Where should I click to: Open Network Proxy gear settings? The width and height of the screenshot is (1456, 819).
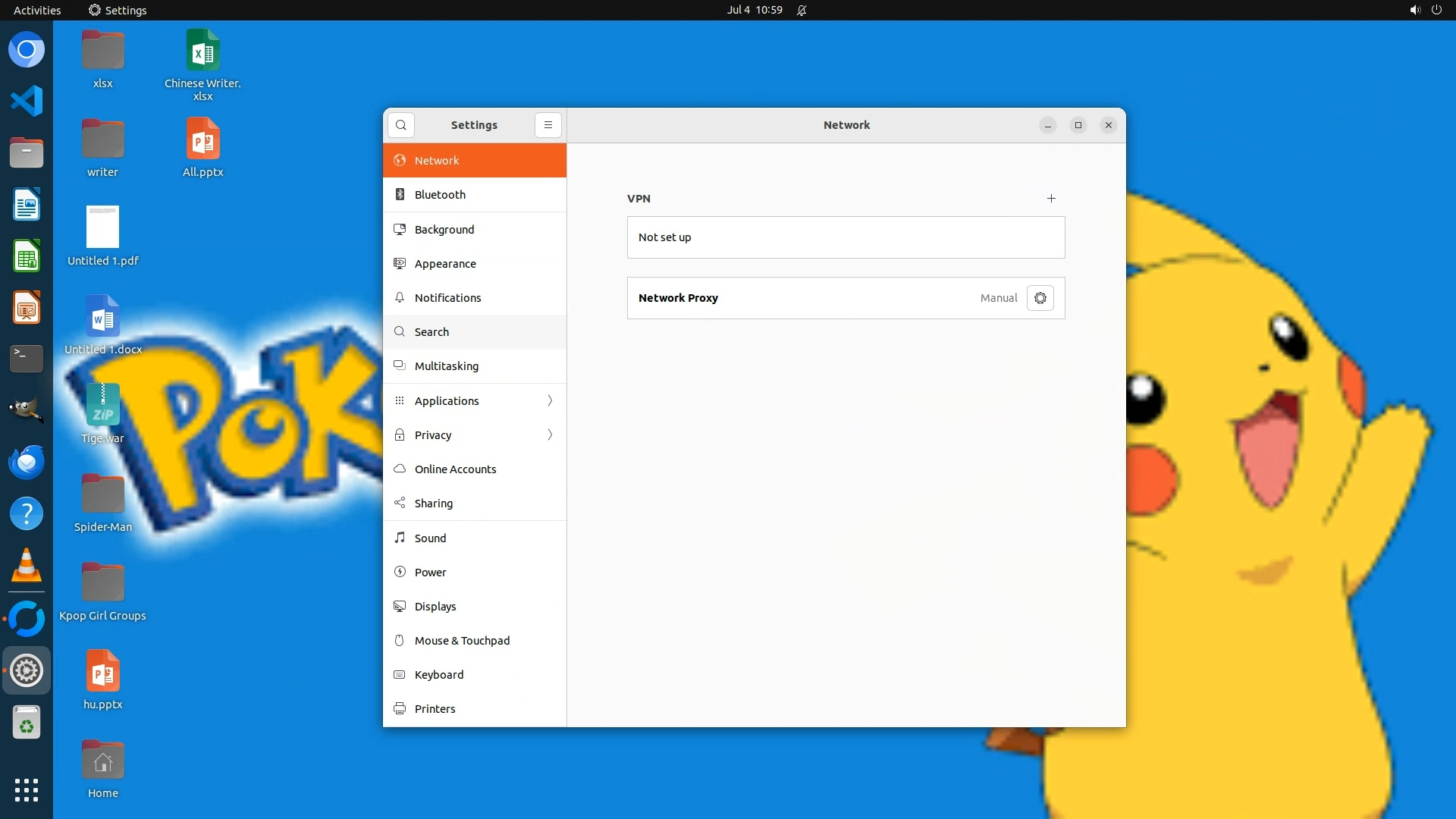(x=1040, y=298)
